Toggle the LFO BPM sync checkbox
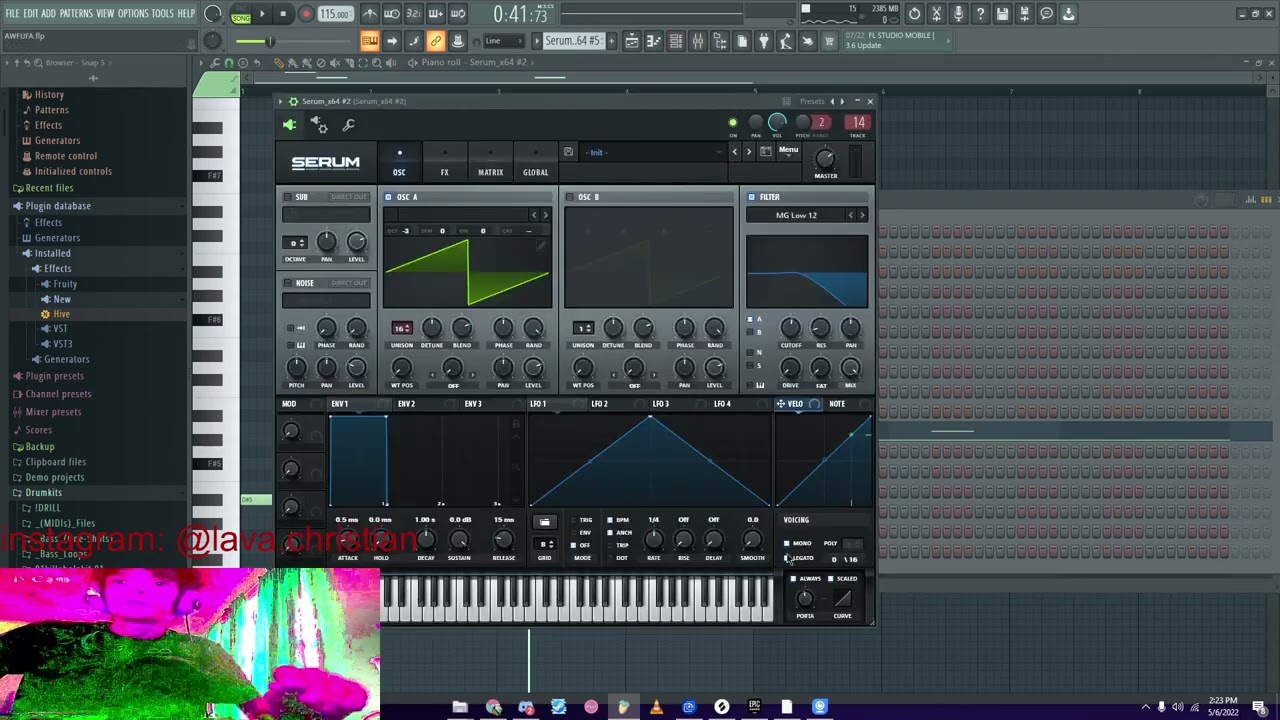1280x720 pixels. (611, 520)
